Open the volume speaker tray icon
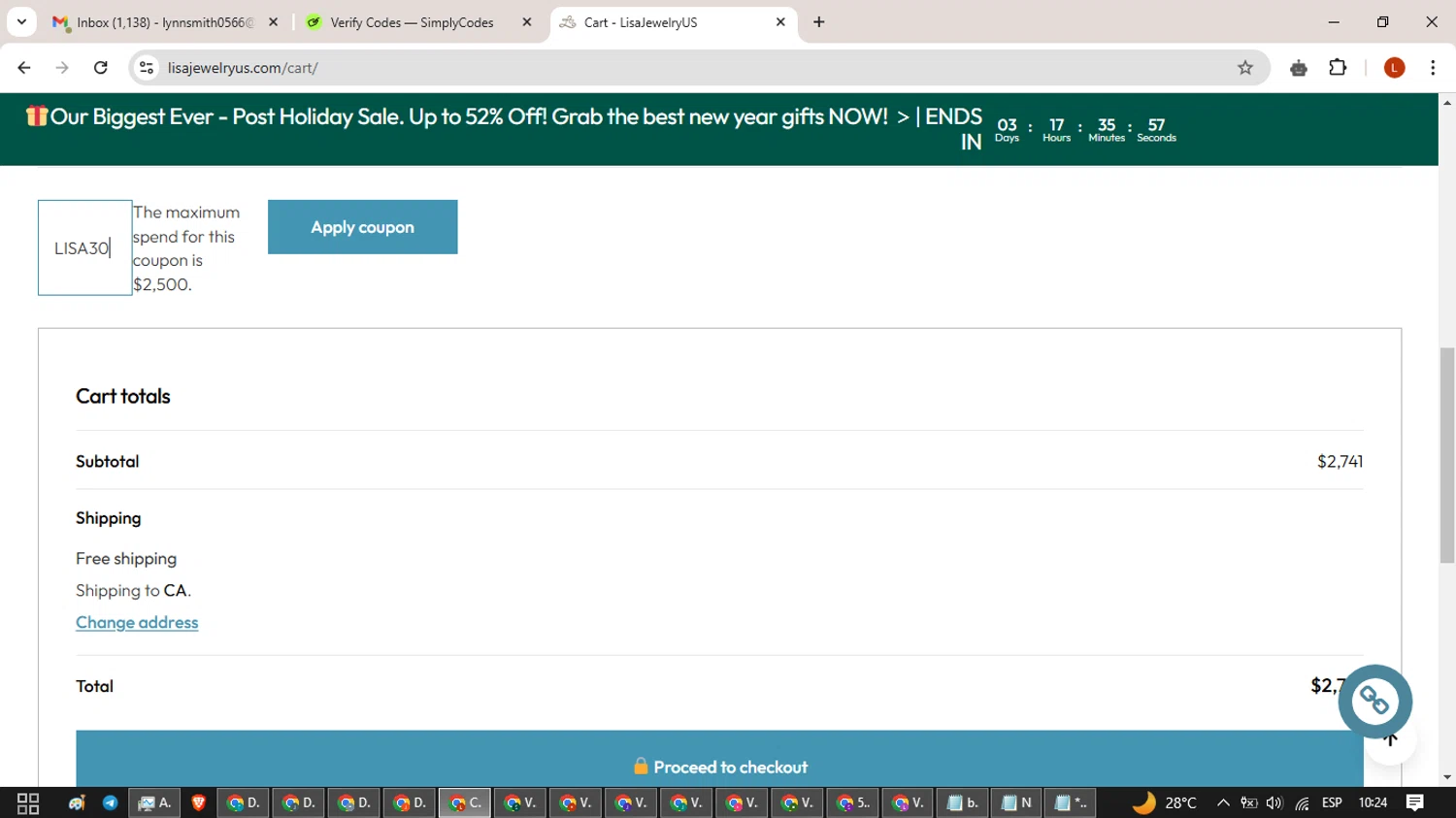The height and width of the screenshot is (818, 1456). [1274, 803]
